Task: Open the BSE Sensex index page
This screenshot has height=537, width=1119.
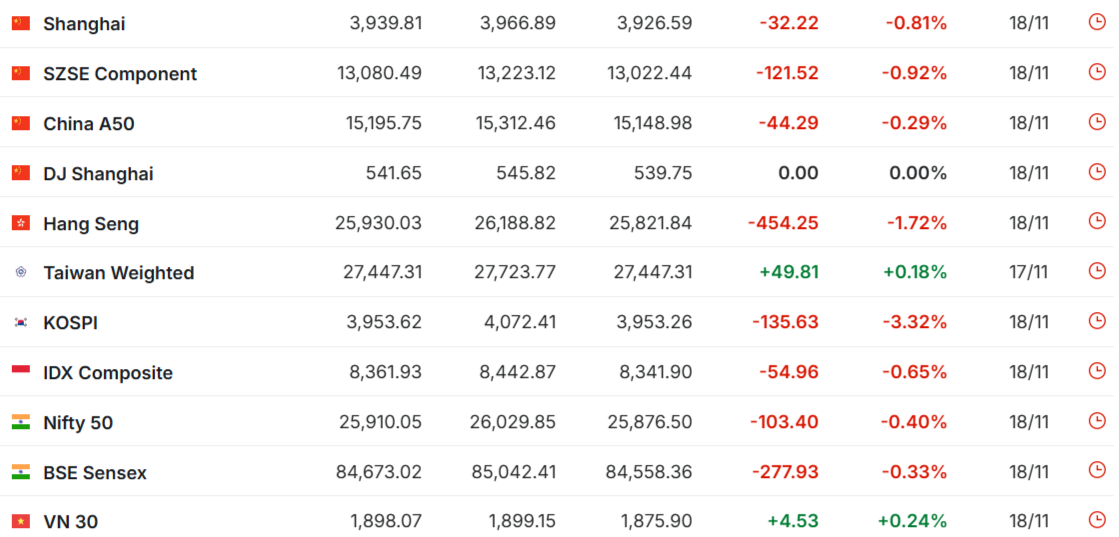Action: coord(95,473)
